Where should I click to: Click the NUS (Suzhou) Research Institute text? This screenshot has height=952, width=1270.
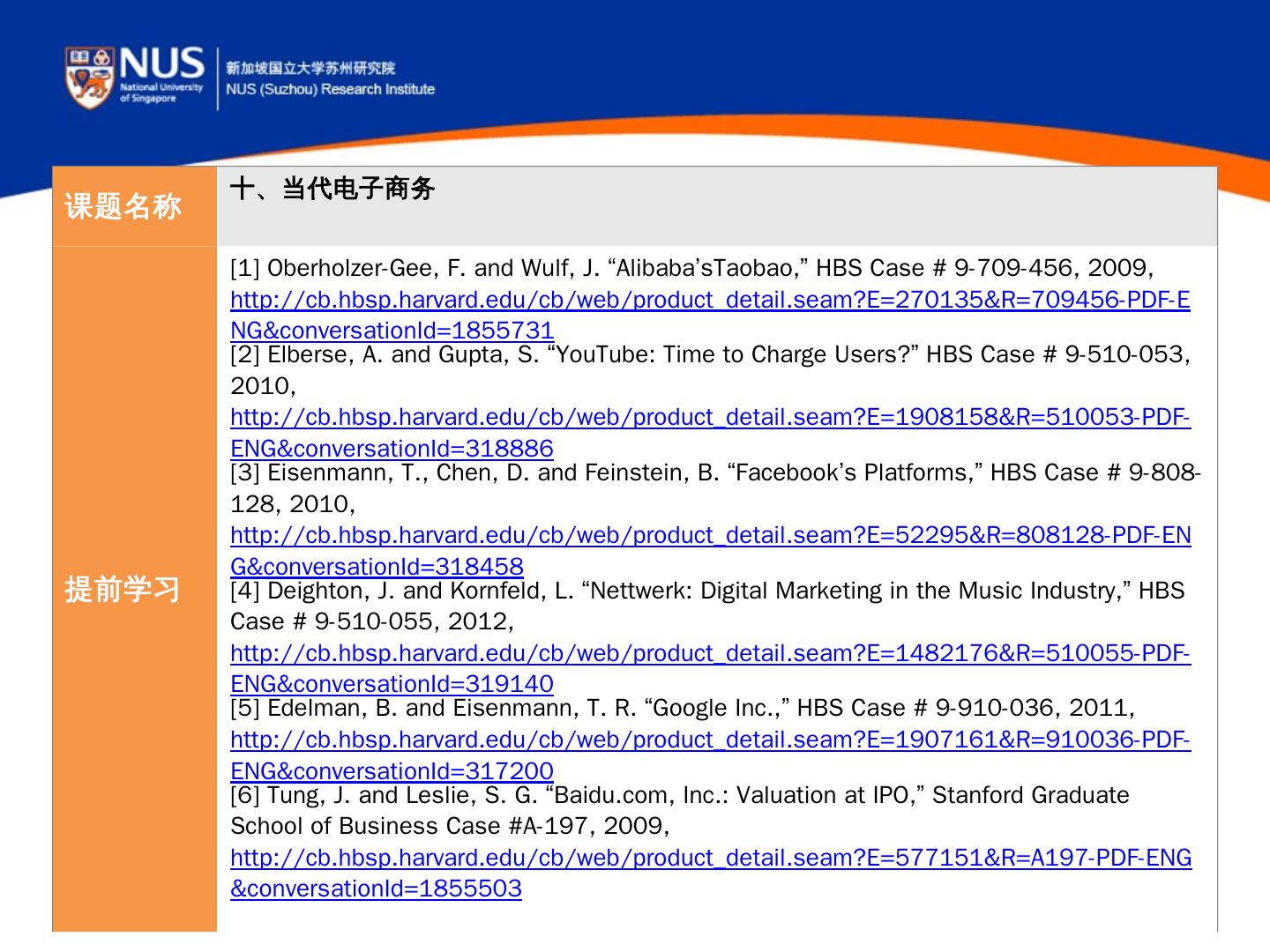tap(330, 89)
